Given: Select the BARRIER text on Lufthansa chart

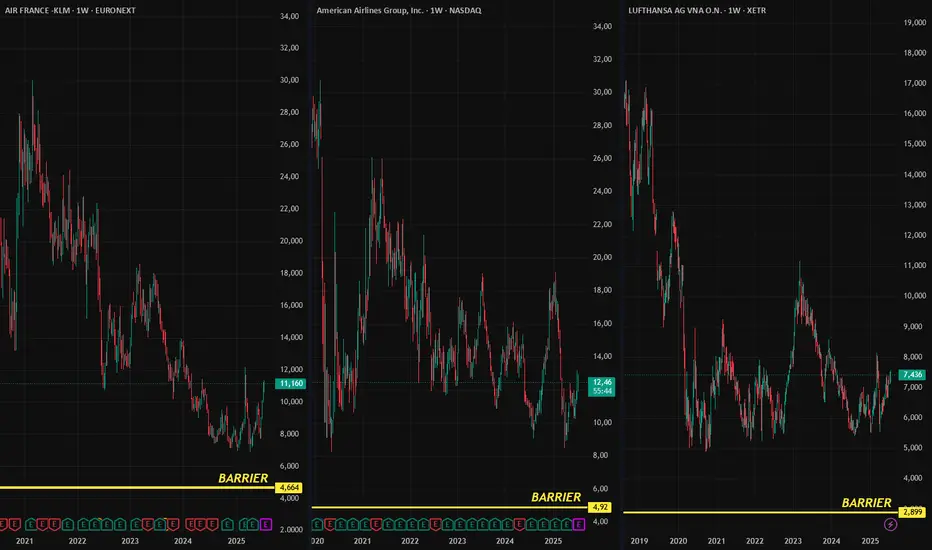Looking at the screenshot, I should click(x=866, y=503).
